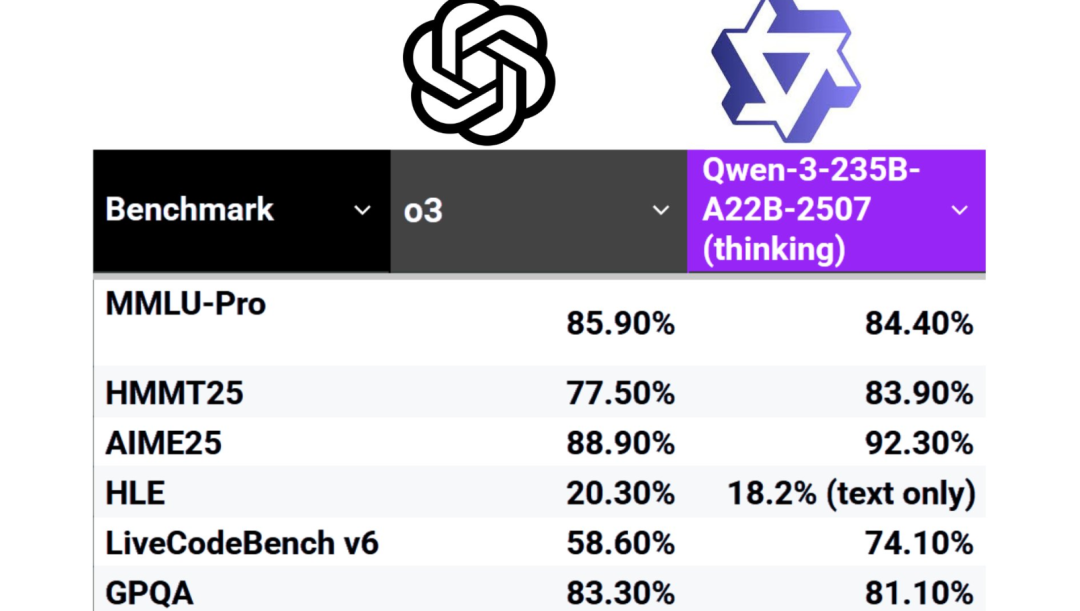Select the 74.10% LiveCodeBench score

(920, 543)
